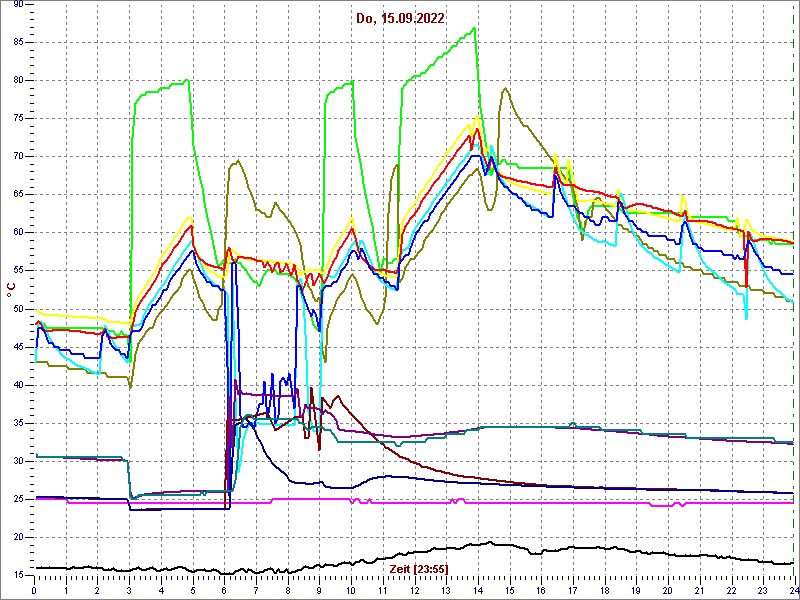The image size is (800, 600).
Task: Click hour 0 on the time axis
Action: point(34,590)
